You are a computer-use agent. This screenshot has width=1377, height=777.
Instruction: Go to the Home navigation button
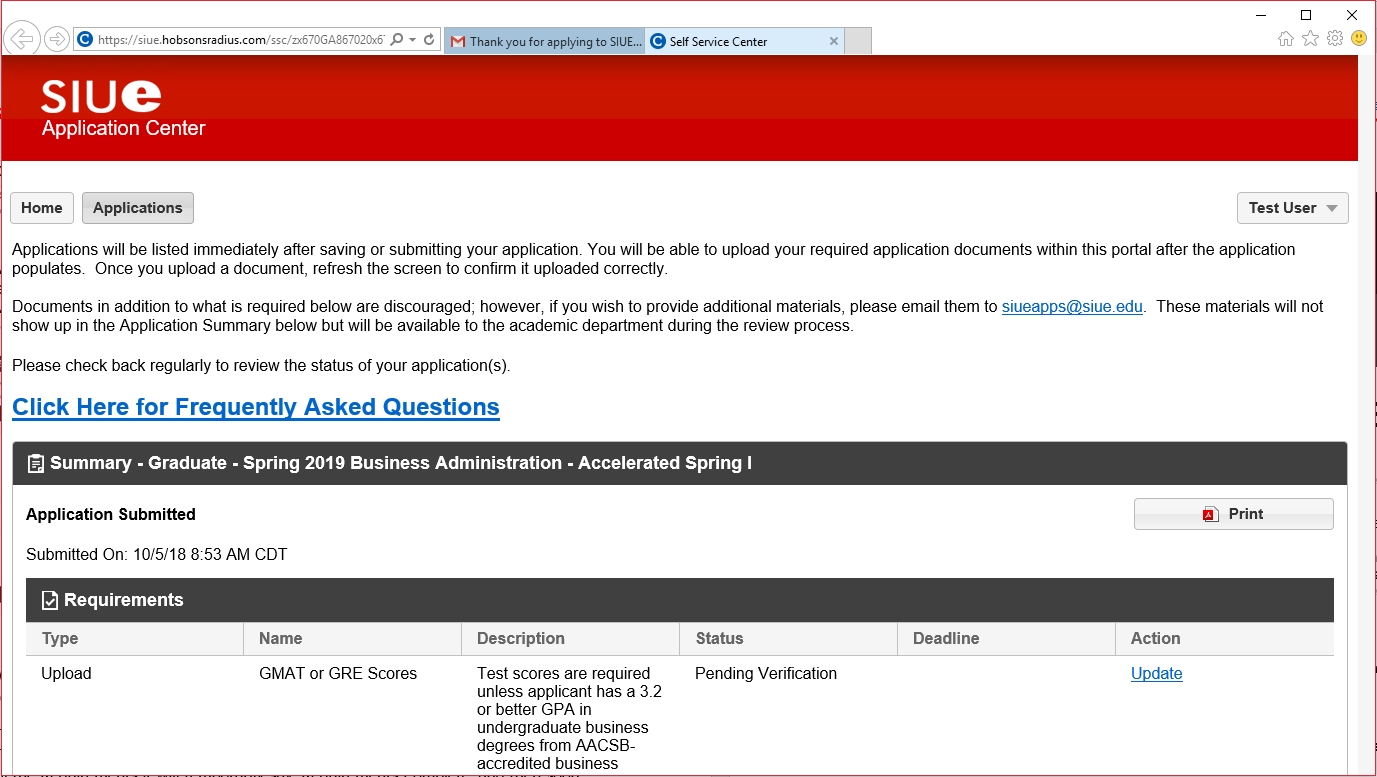42,208
